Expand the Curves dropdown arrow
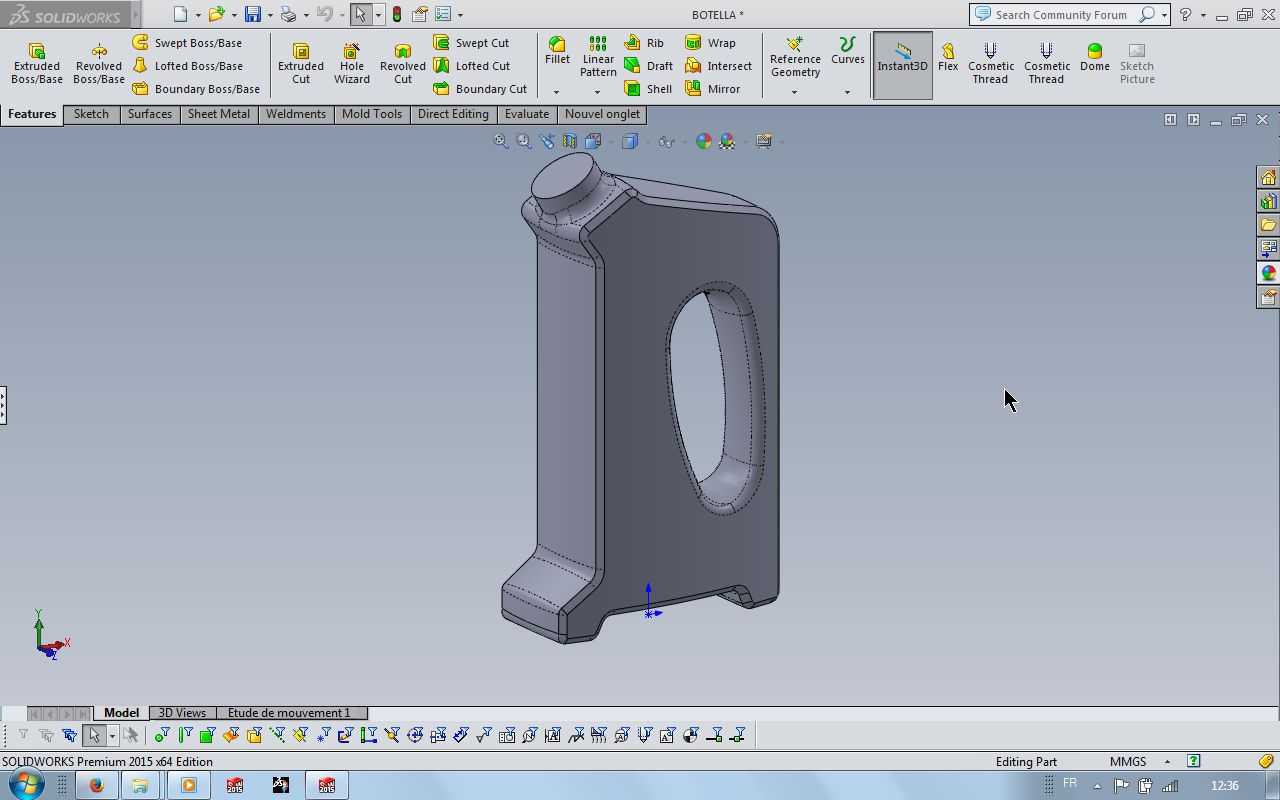Screen dimensions: 1280x800 847,92
